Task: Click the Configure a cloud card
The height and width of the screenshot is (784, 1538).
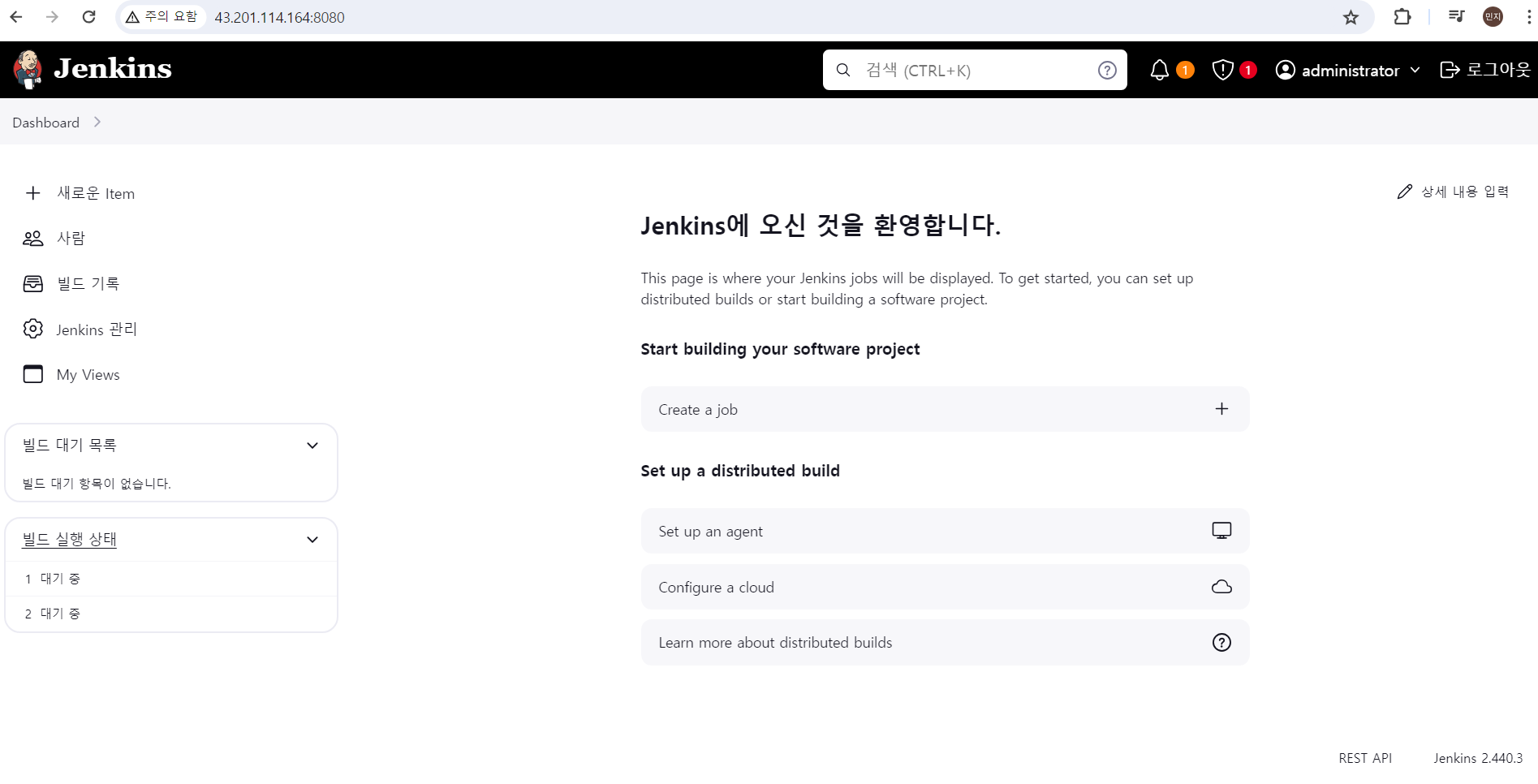Action: pyautogui.click(x=945, y=587)
